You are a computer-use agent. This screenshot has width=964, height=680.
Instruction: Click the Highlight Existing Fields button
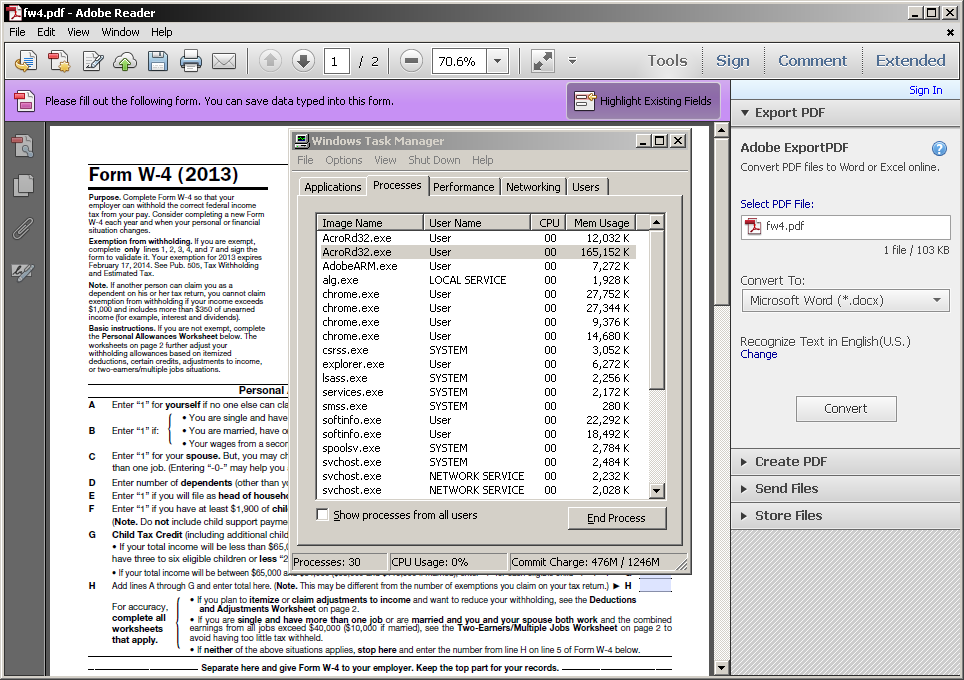644,101
